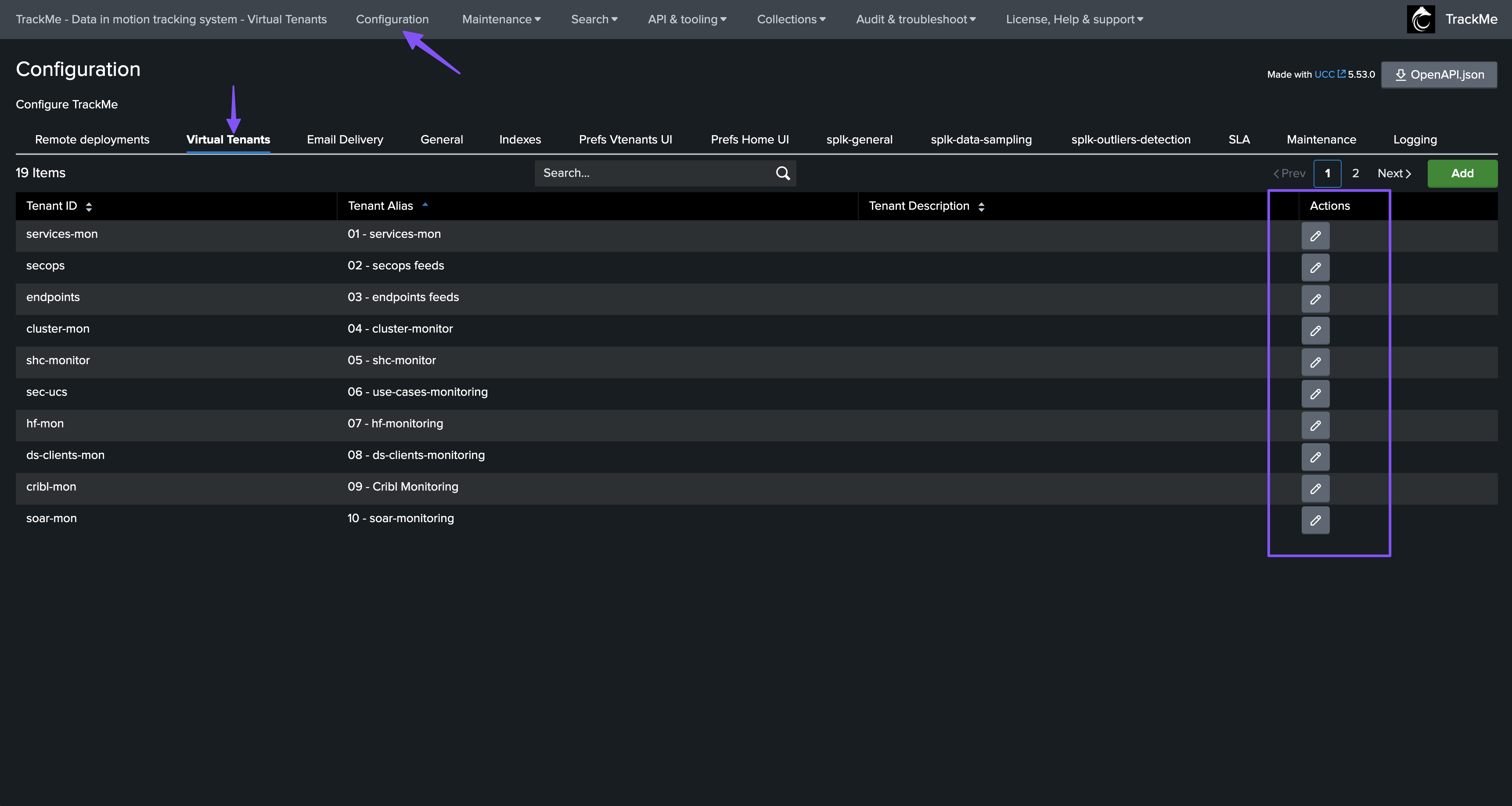Open Audit & troubleshoot dropdown
Image resolution: width=1512 pixels, height=806 pixels.
click(x=915, y=19)
